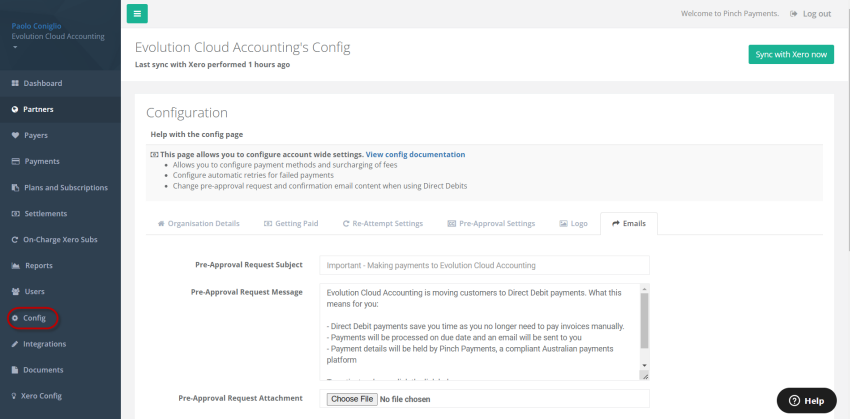This screenshot has height=419, width=850.
Task: Open Xero Config in sidebar
Action: click(x=60, y=396)
